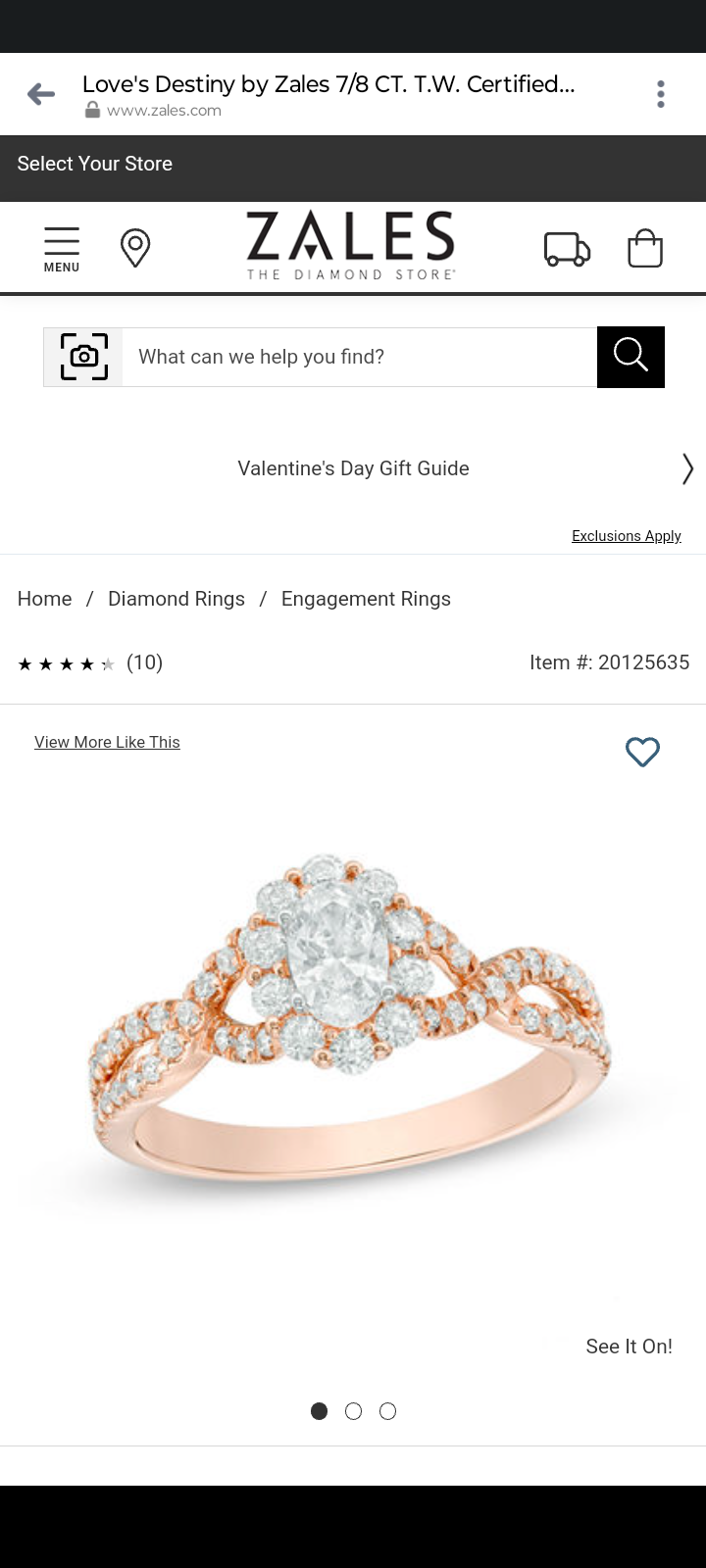Open the delivery truck order tracking icon
Viewport: 706px width, 1568px height.
click(x=567, y=249)
